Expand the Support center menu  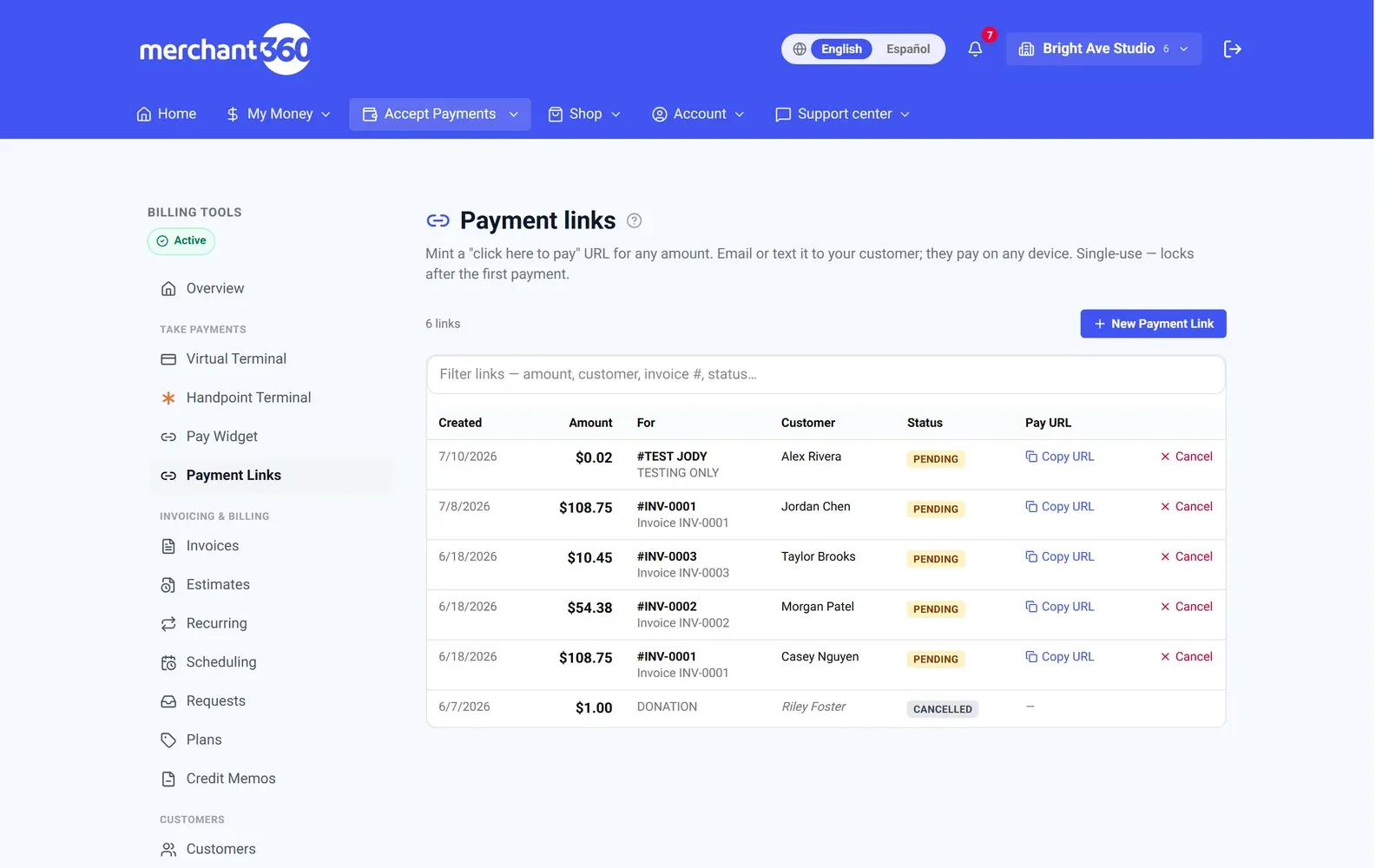842,114
